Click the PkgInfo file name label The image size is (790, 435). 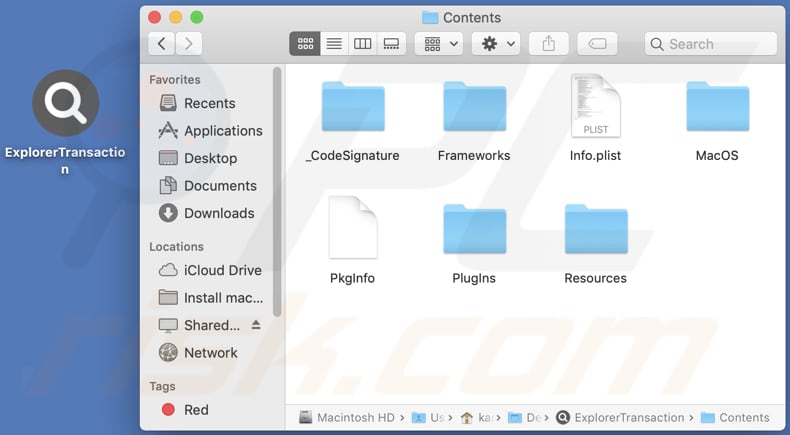[352, 278]
